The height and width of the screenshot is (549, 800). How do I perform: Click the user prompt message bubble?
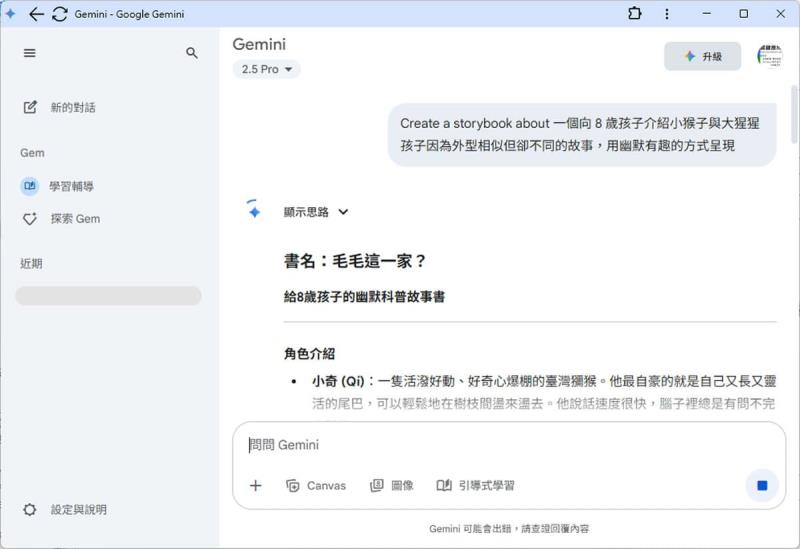point(582,135)
